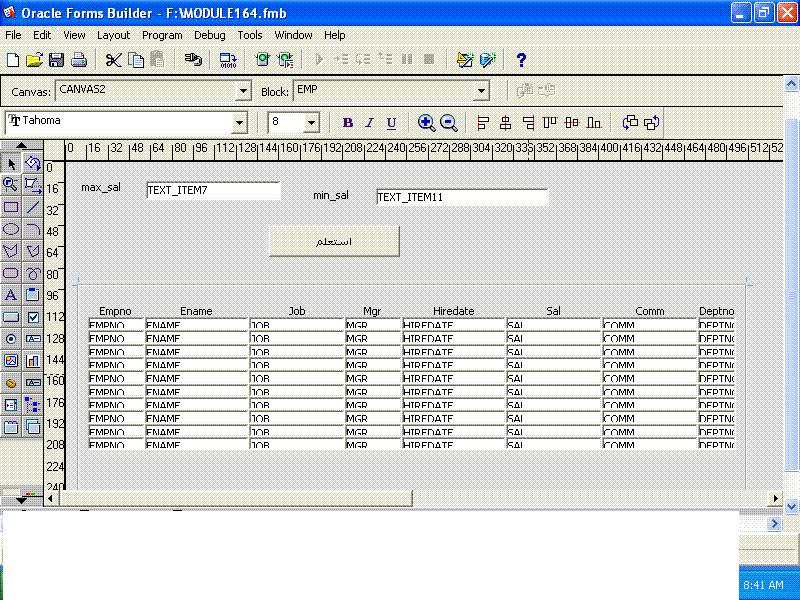Open the Canvas dropdown list

pos(242,91)
